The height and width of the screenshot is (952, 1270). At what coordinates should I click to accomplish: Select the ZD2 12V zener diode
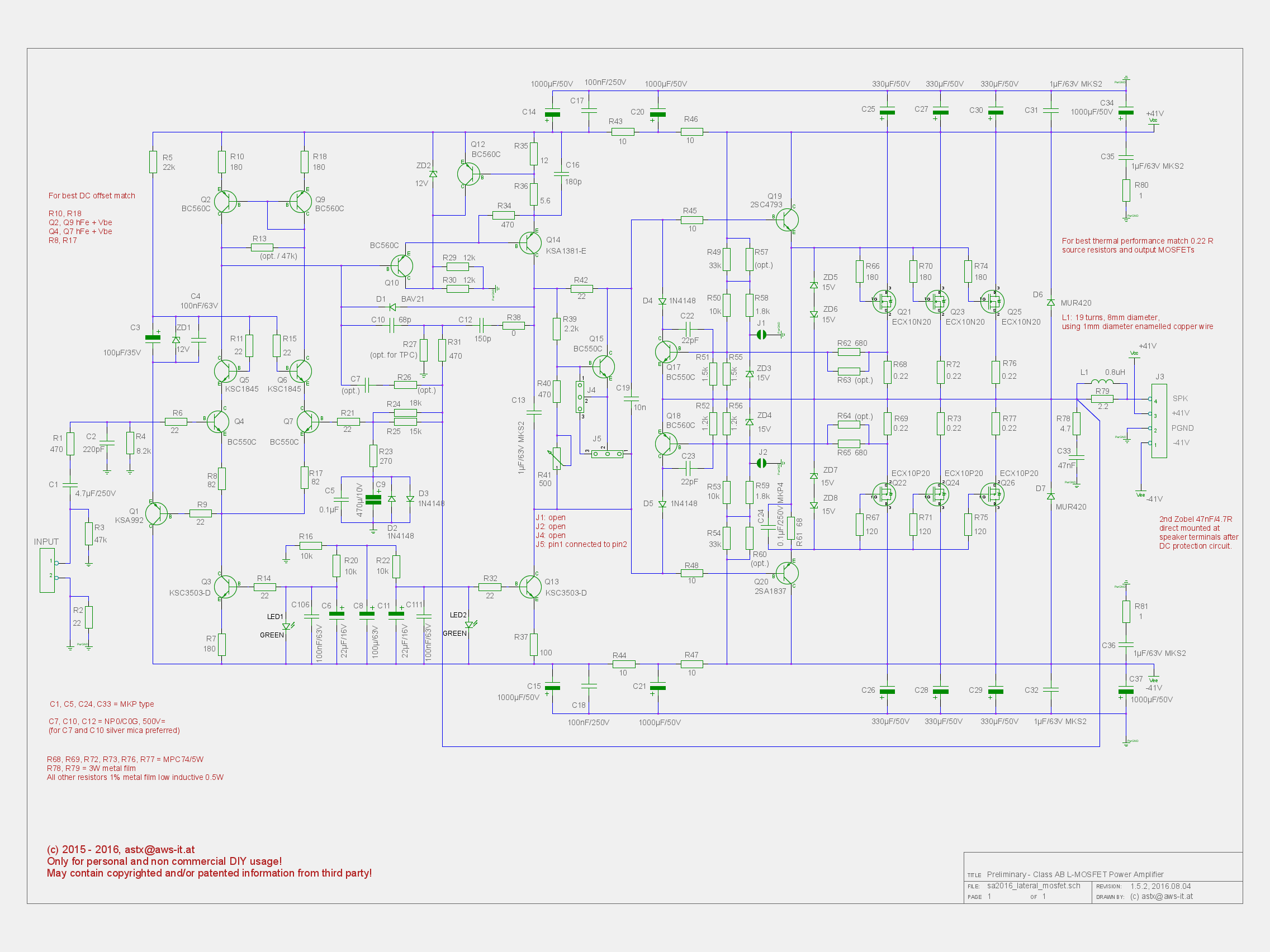pos(433,174)
